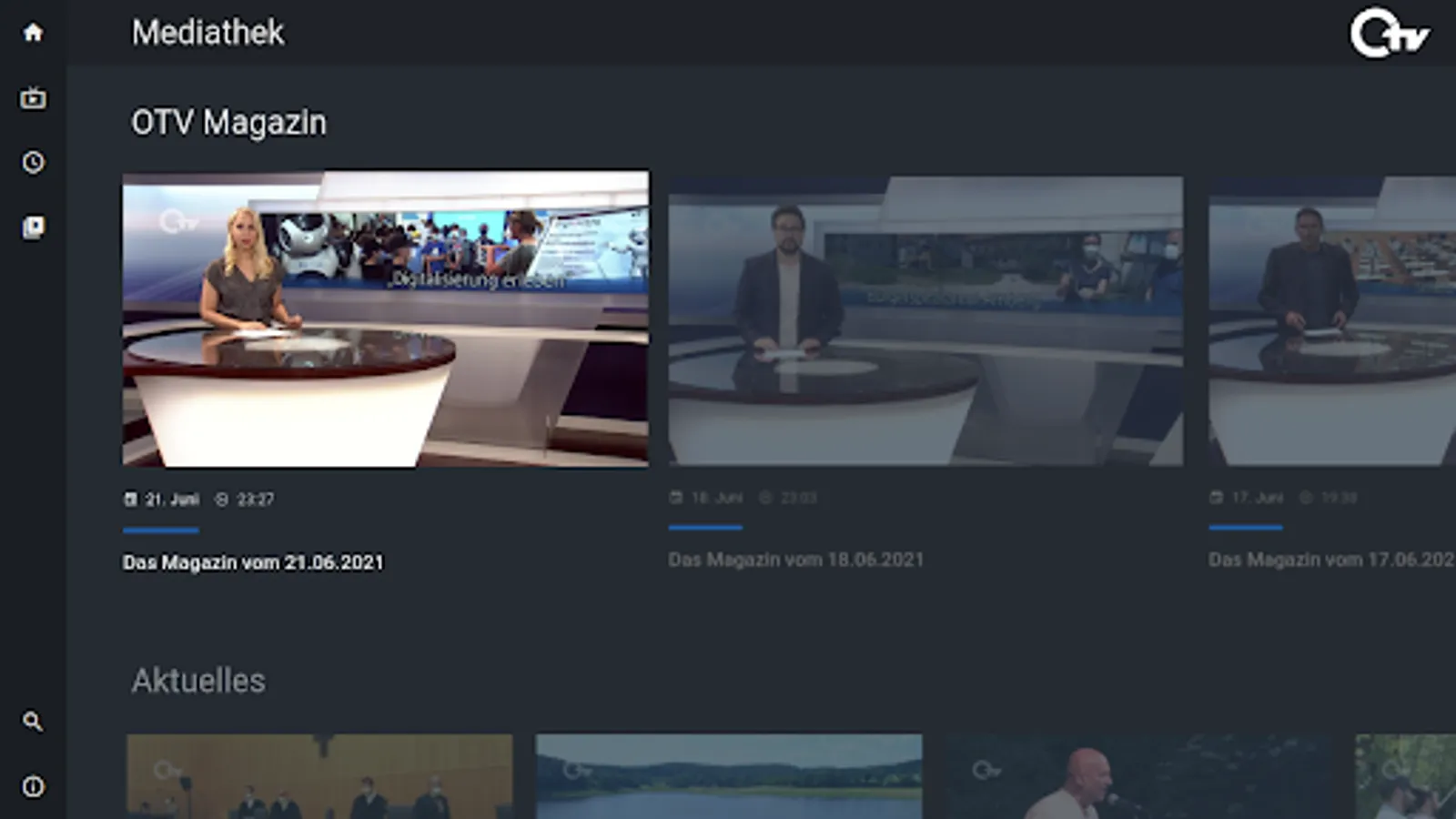
Task: Open the clock icon in the sidebar
Action: 33,163
